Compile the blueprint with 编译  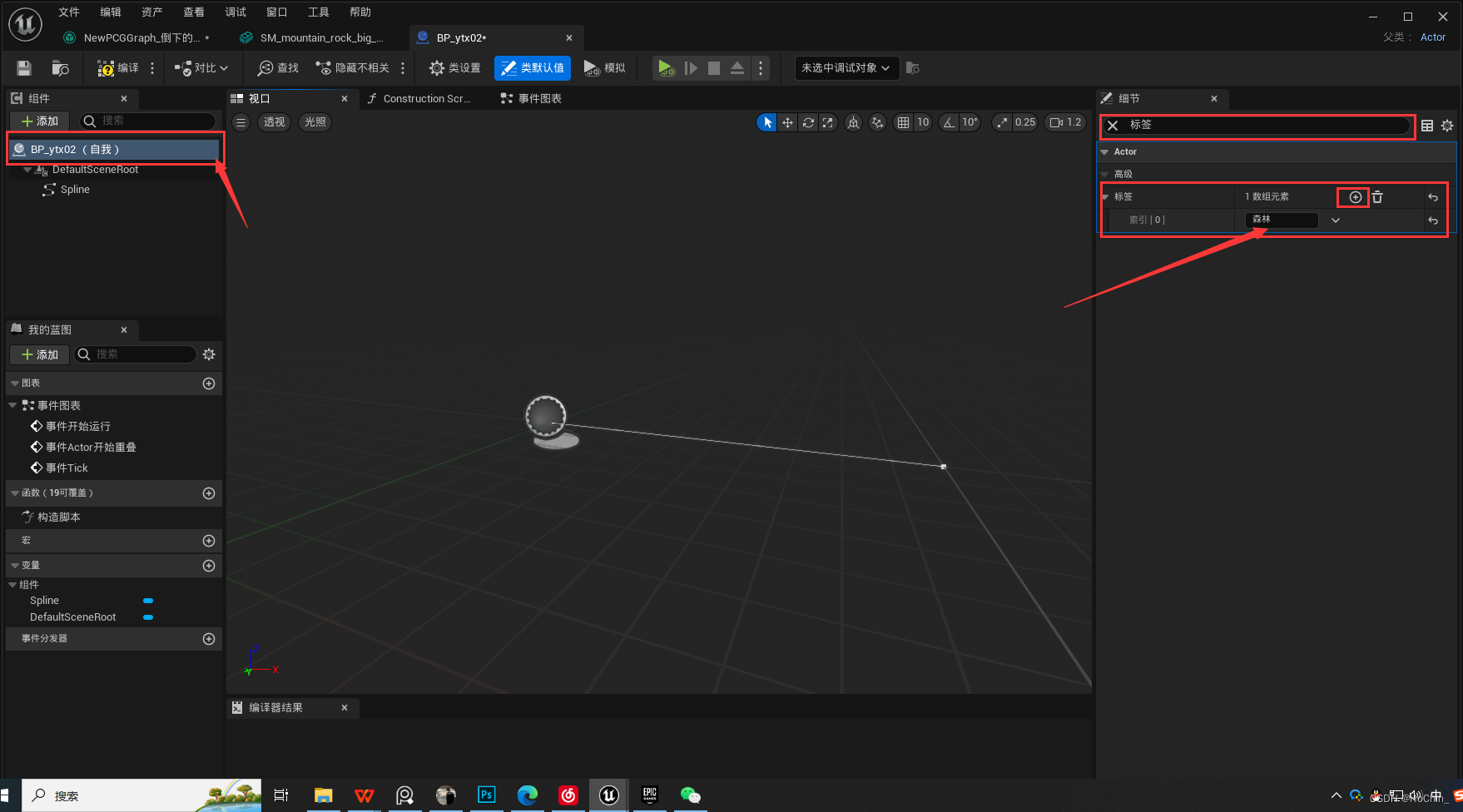coord(118,68)
